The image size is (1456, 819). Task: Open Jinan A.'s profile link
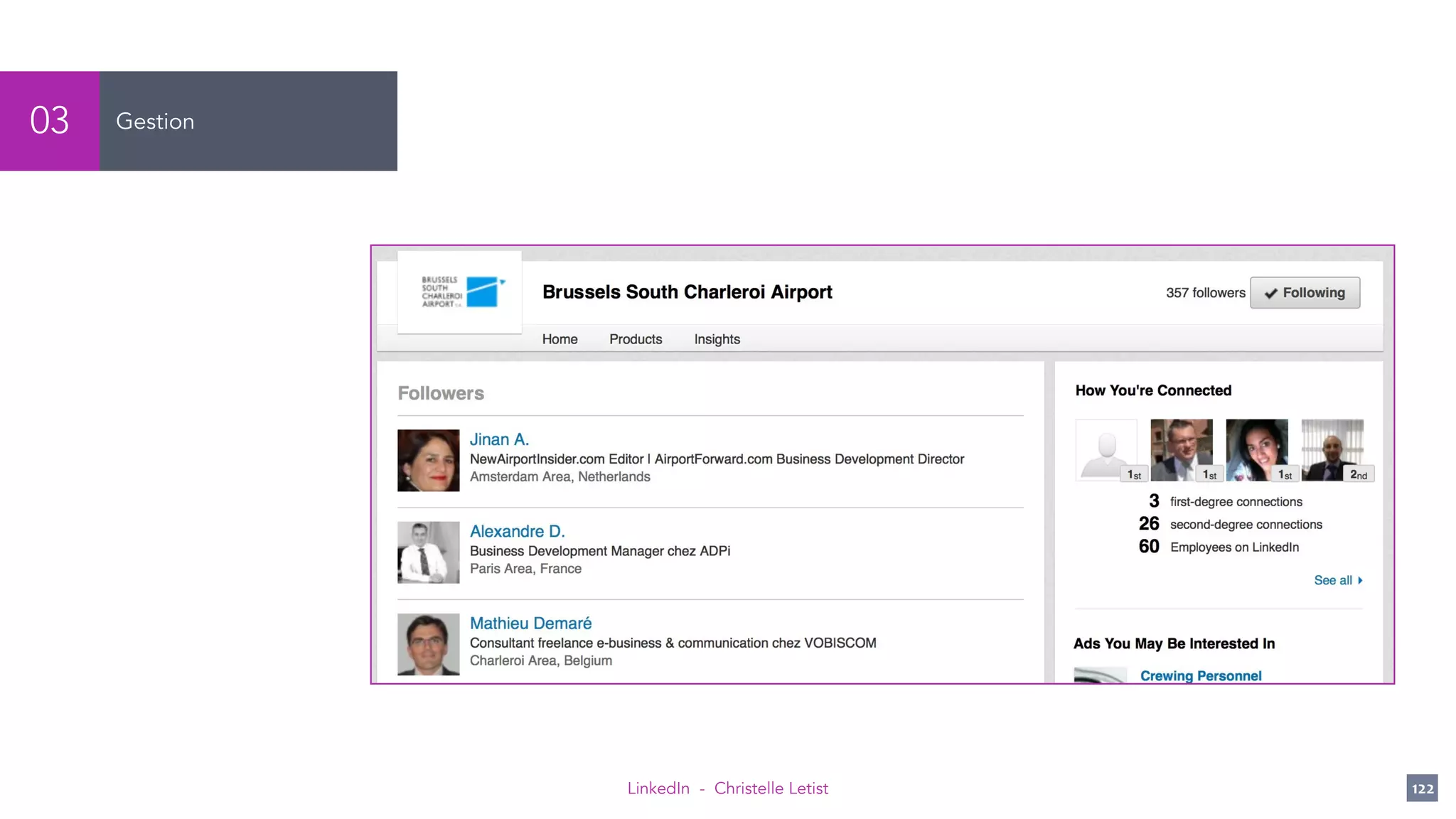(x=499, y=439)
